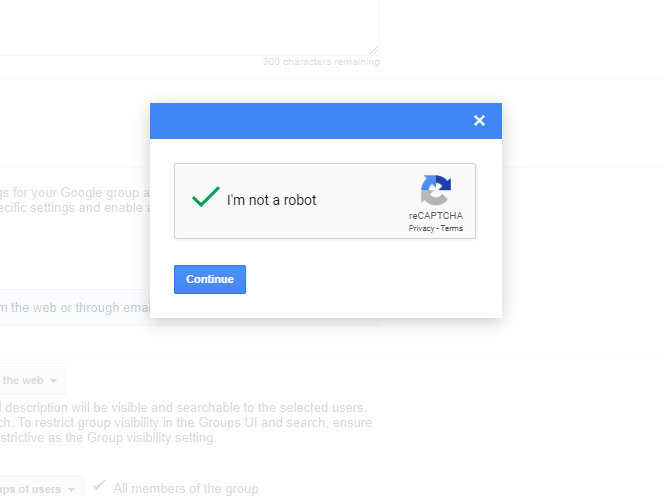Select the "All members of the group" label
Screen dimensions: 664x496
point(186,489)
